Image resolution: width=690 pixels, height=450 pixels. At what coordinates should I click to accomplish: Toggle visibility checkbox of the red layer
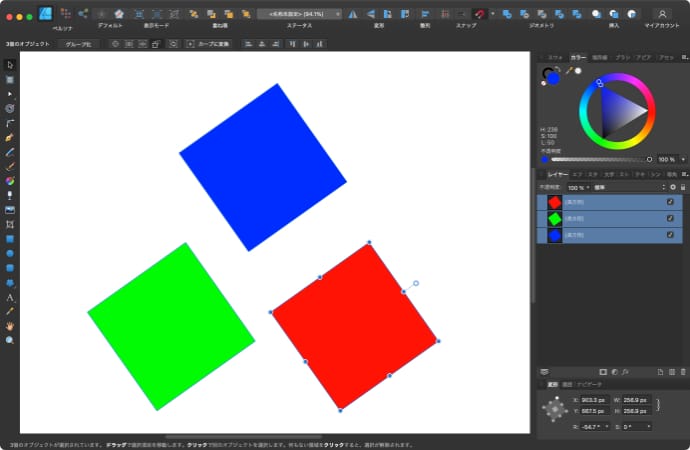pos(670,202)
